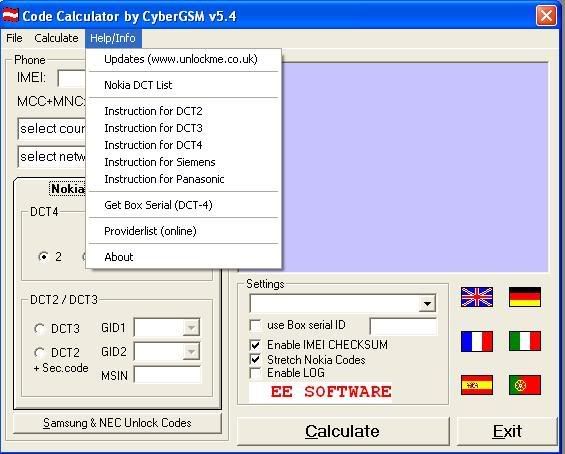The image size is (565, 454).
Task: Choose the Portuguese flag language
Action: (x=525, y=385)
